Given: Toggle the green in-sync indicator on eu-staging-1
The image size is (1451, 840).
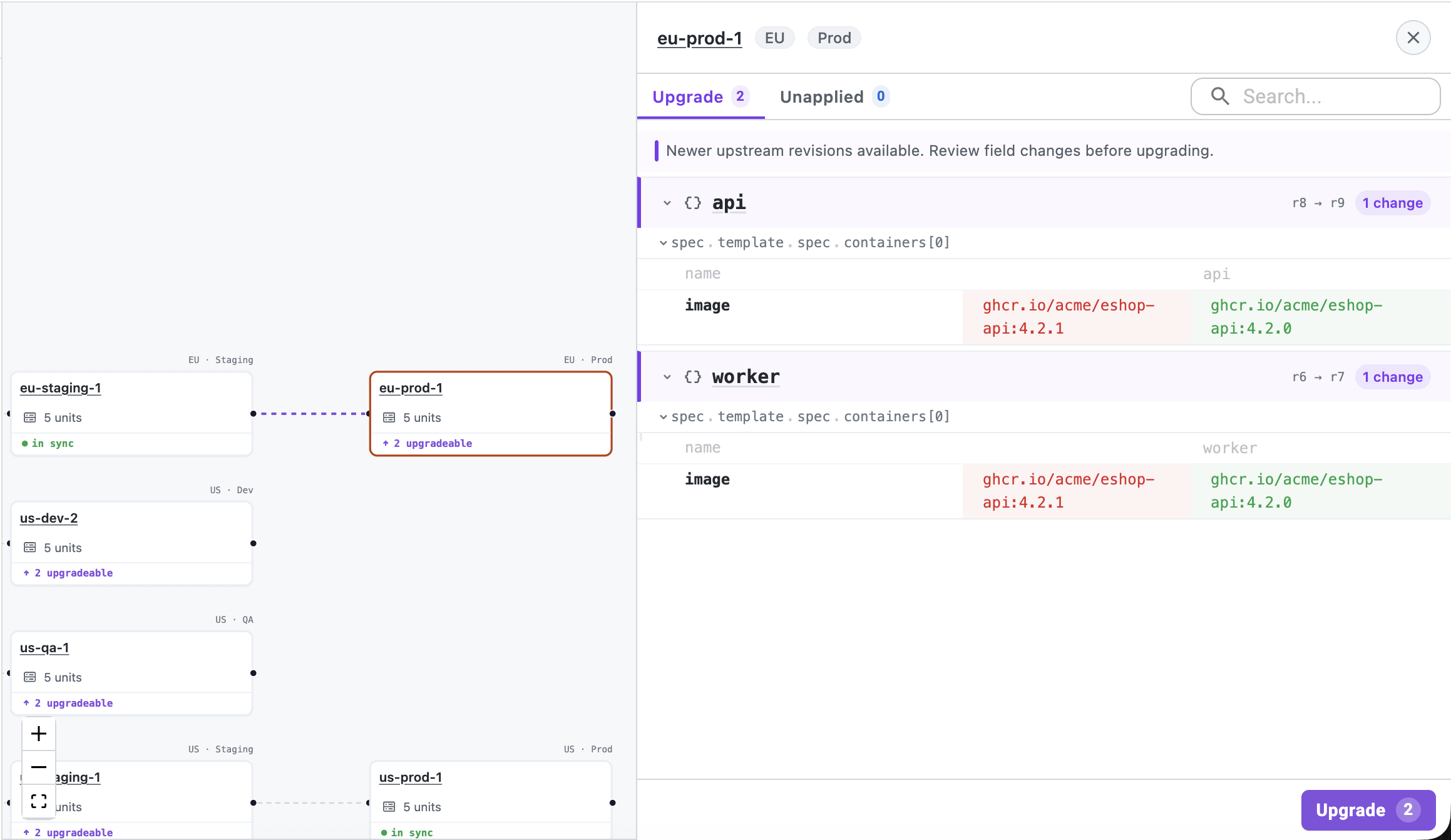Looking at the screenshot, I should (x=25, y=443).
